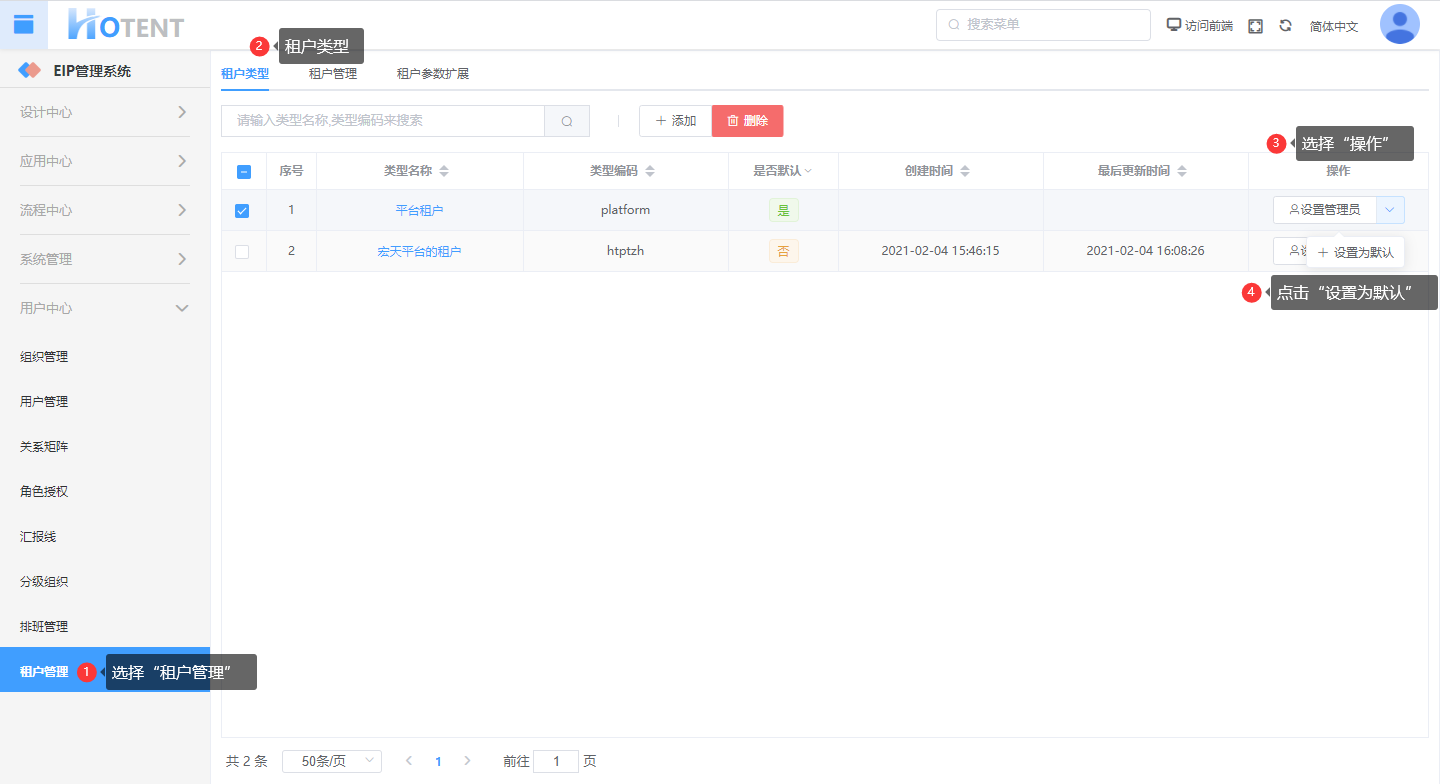
Task: Sort by 创建时间 column arrows
Action: [965, 171]
